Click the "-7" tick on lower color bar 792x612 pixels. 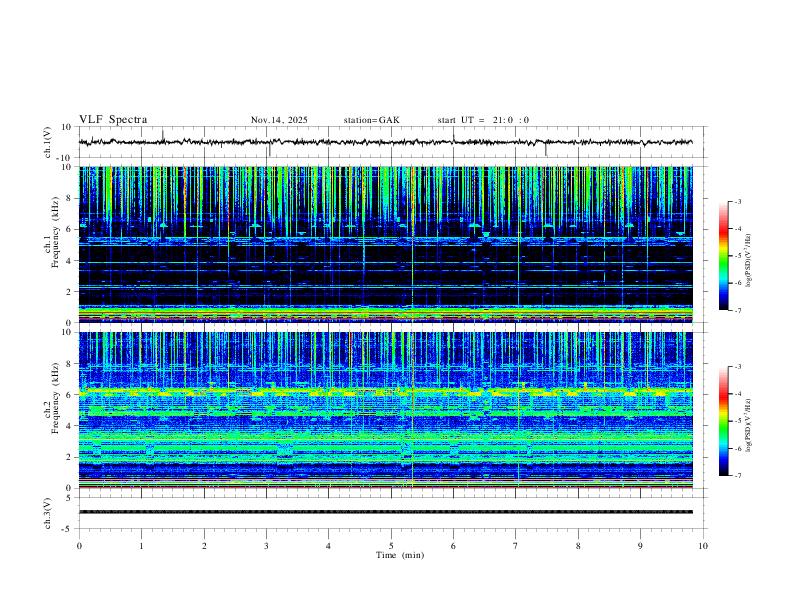[x=737, y=476]
